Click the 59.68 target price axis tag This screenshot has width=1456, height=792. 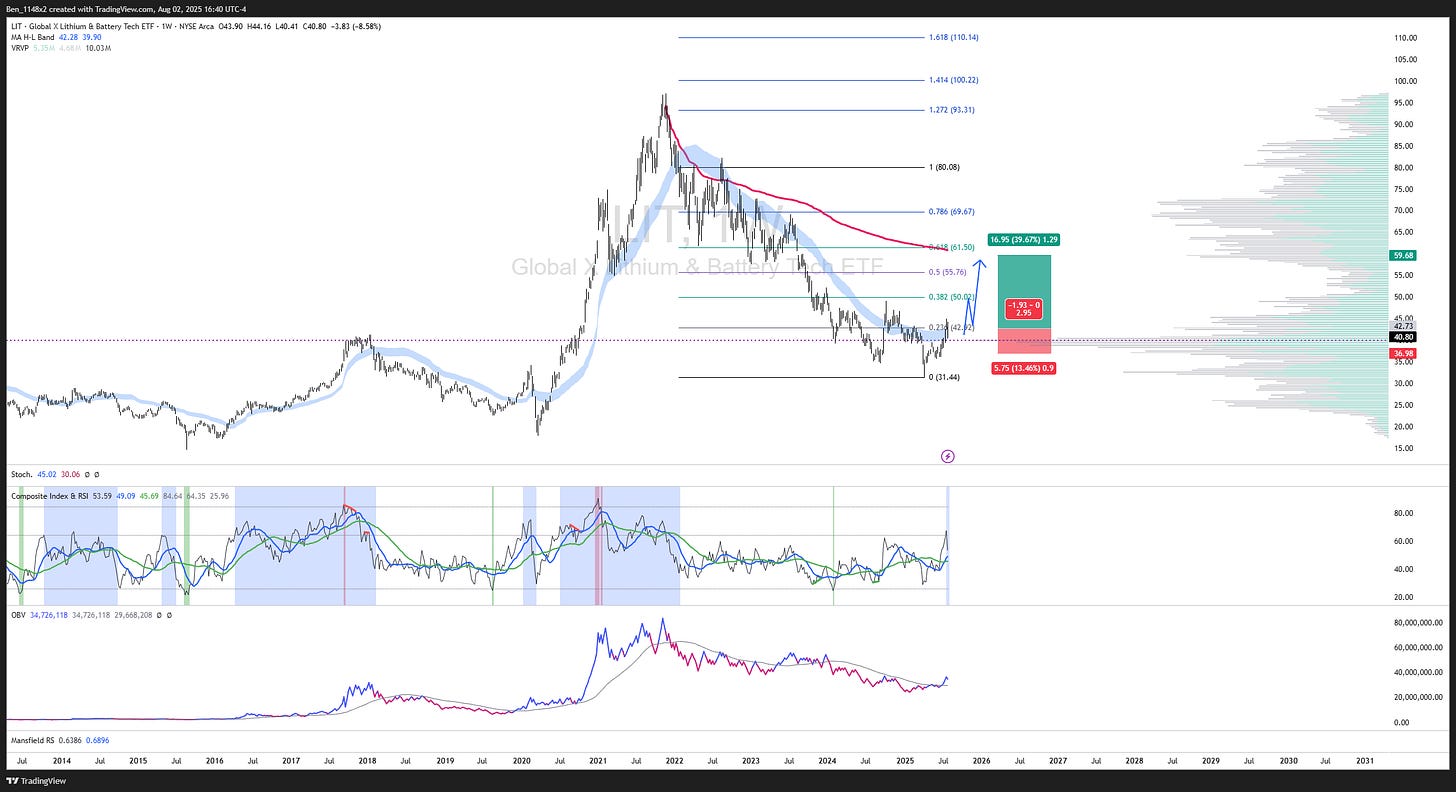1403,255
